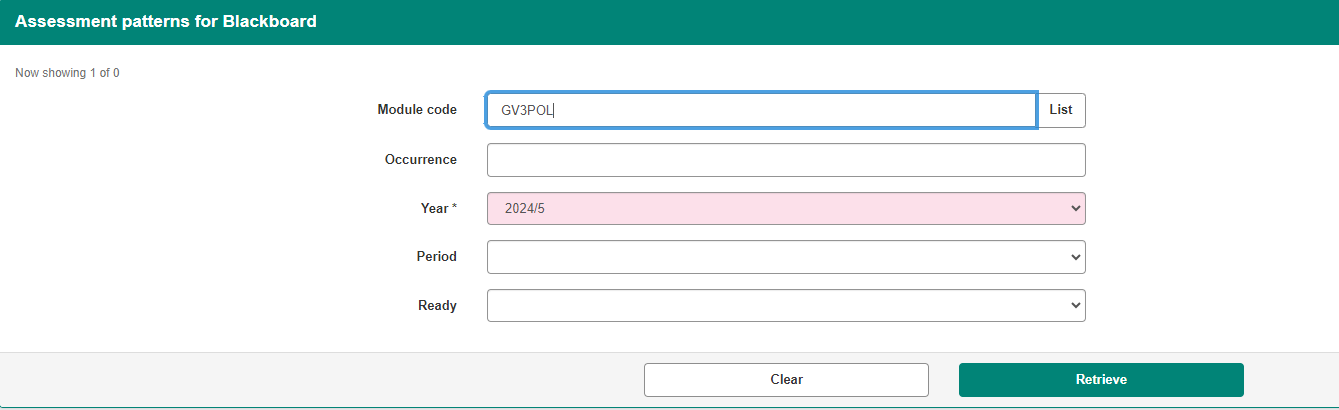Image resolution: width=1339 pixels, height=410 pixels.
Task: Click the Occurrence label
Action: click(421, 160)
